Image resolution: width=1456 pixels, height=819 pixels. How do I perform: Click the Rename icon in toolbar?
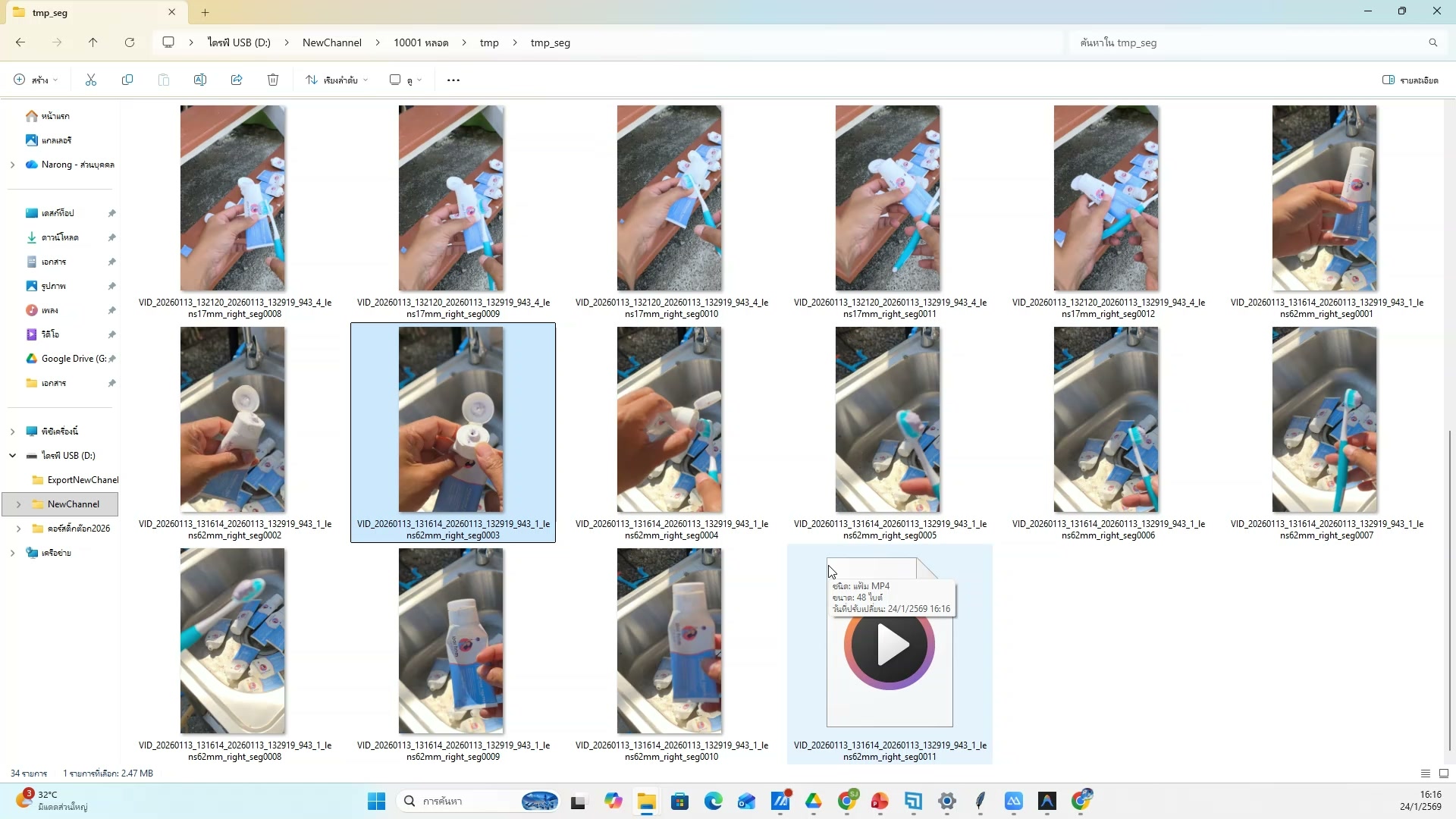(200, 80)
